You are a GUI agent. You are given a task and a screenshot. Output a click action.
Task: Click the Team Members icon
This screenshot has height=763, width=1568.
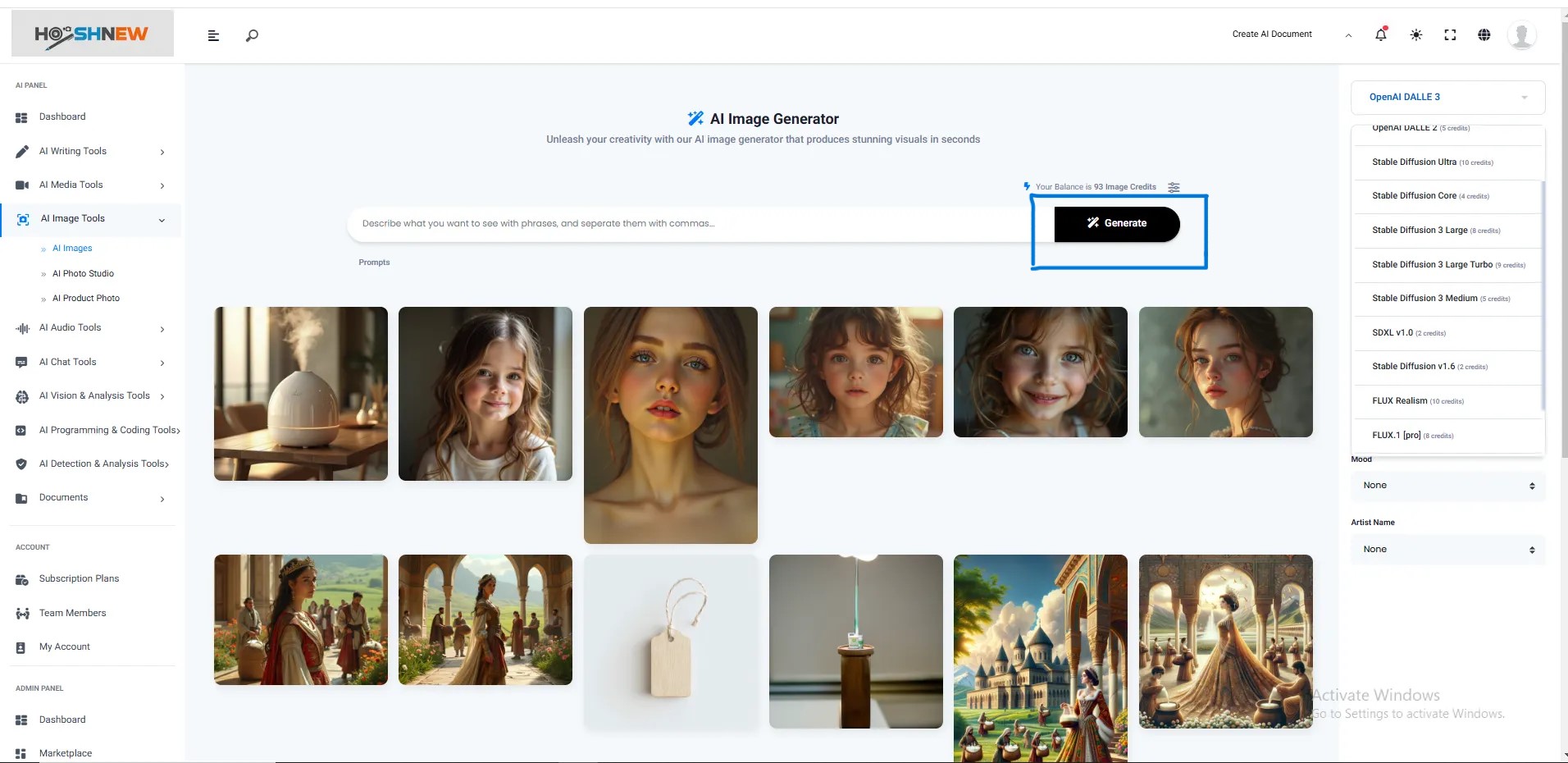point(22,614)
